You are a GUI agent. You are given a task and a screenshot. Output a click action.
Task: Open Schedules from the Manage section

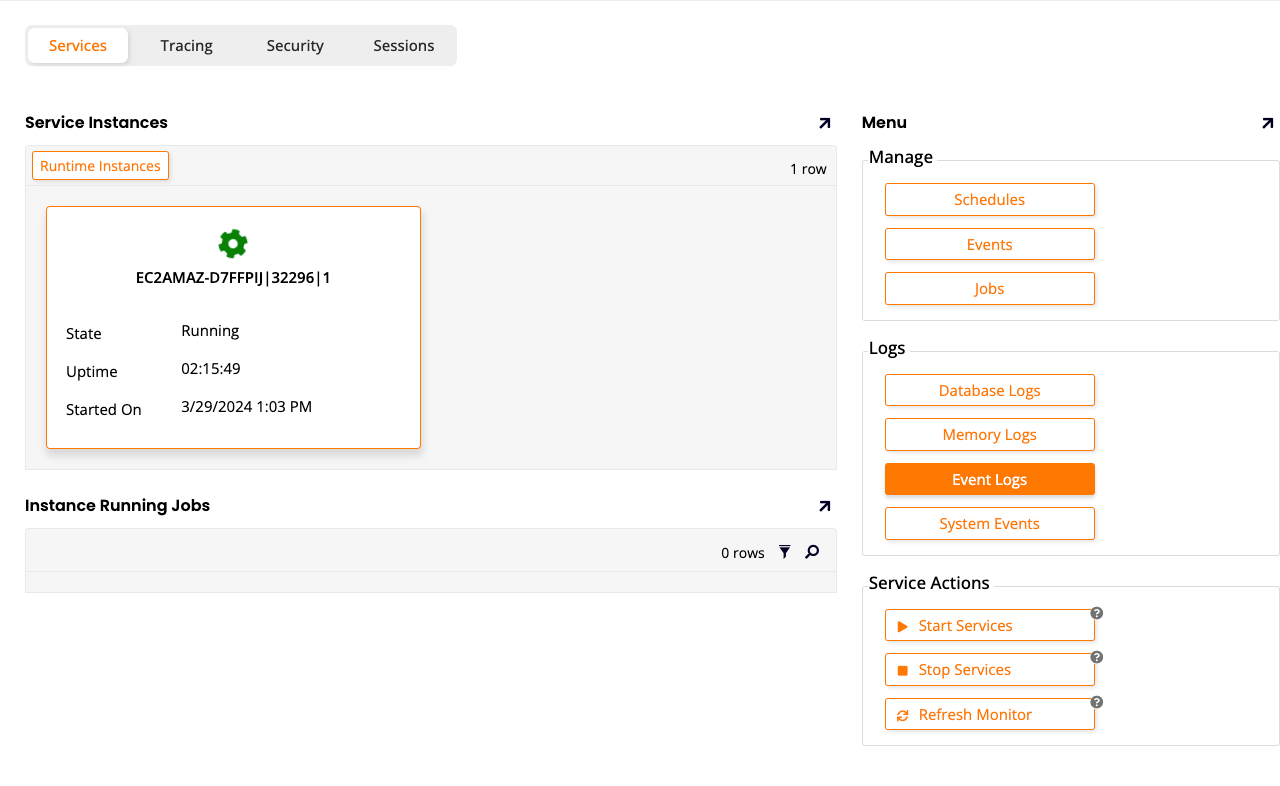(x=989, y=200)
